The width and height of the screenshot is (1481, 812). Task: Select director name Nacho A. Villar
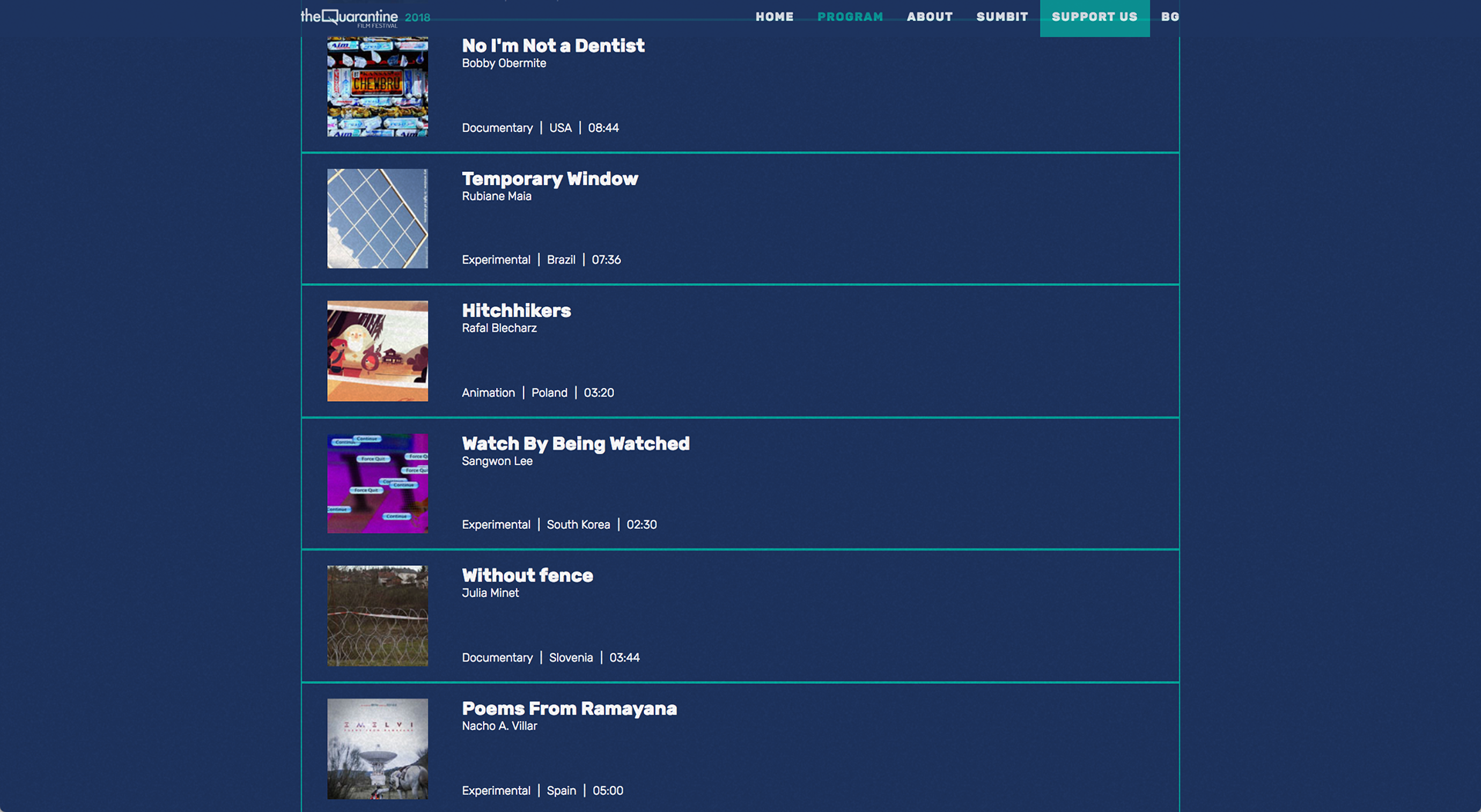click(499, 726)
